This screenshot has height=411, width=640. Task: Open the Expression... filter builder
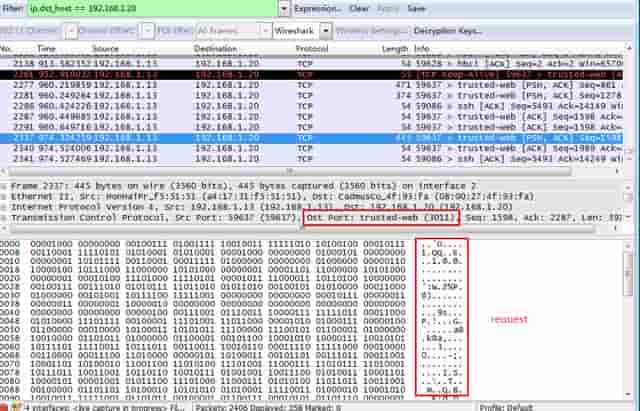click(318, 9)
